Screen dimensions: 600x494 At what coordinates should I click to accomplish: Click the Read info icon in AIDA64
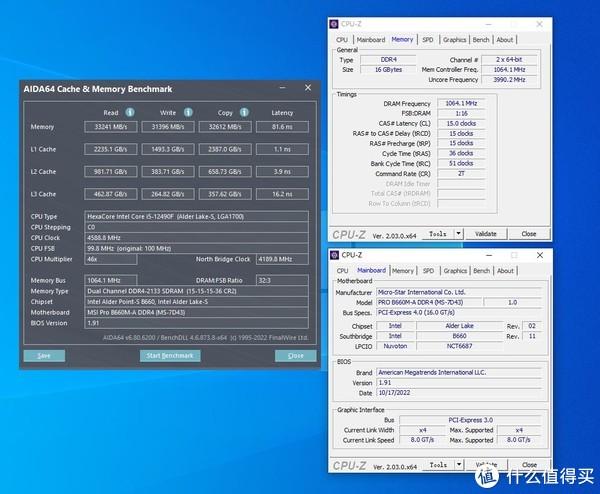click(x=130, y=112)
